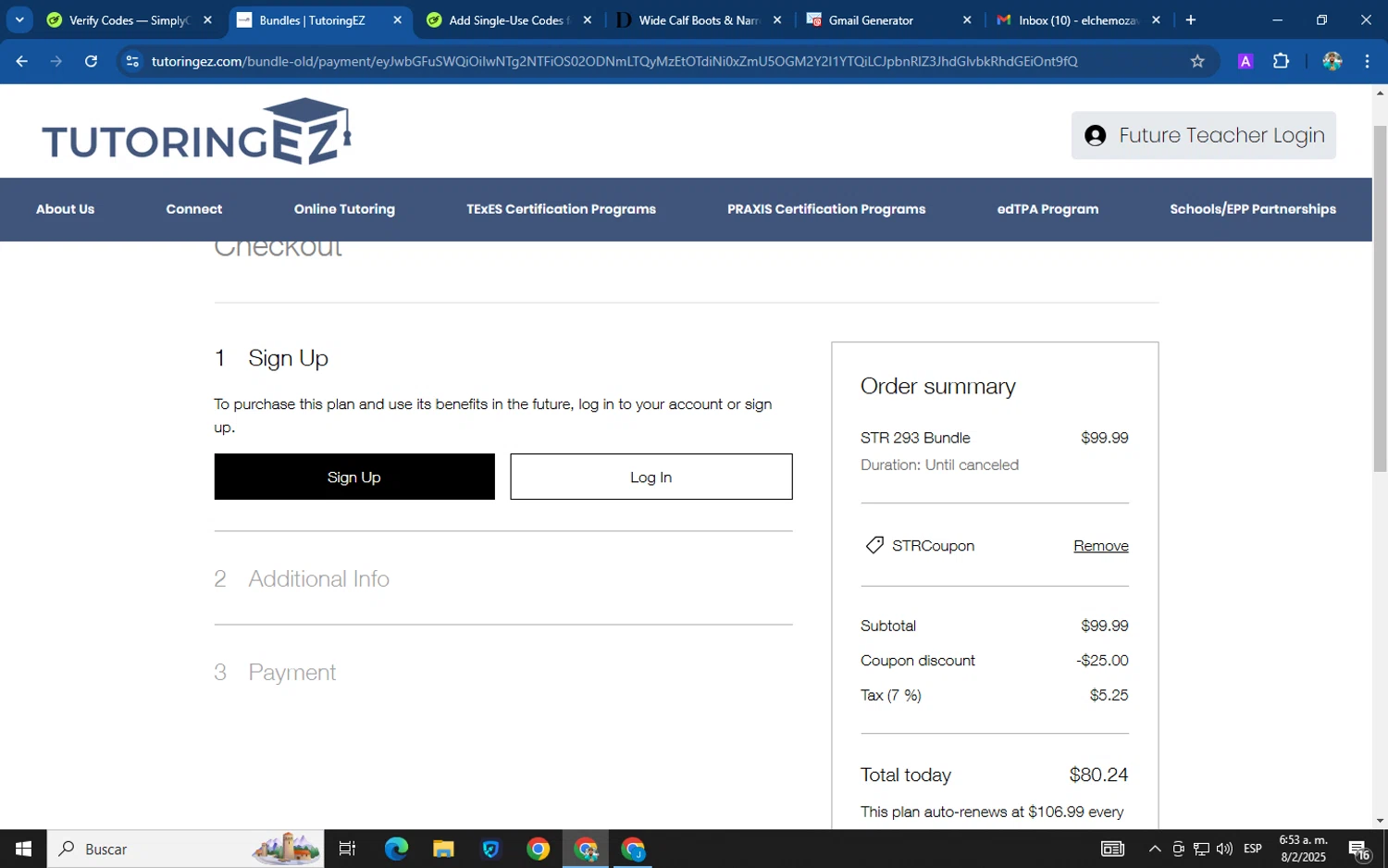Click the black Sign Up button

pos(354,477)
